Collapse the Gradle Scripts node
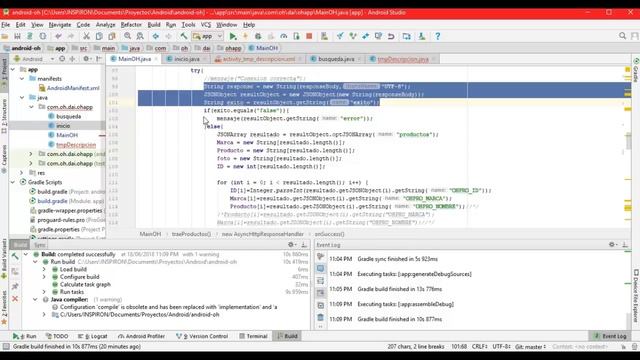Screen dimensions: 640x360 13,182
